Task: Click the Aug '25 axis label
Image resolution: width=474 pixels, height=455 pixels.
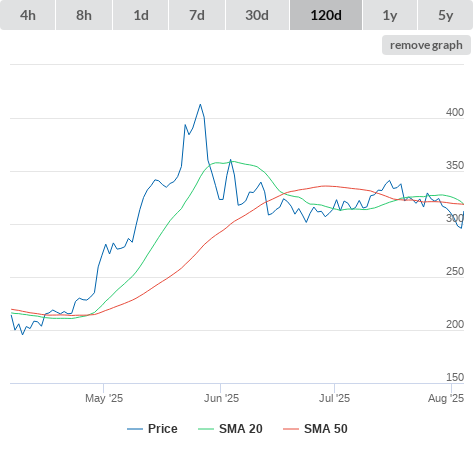Action: click(x=446, y=398)
